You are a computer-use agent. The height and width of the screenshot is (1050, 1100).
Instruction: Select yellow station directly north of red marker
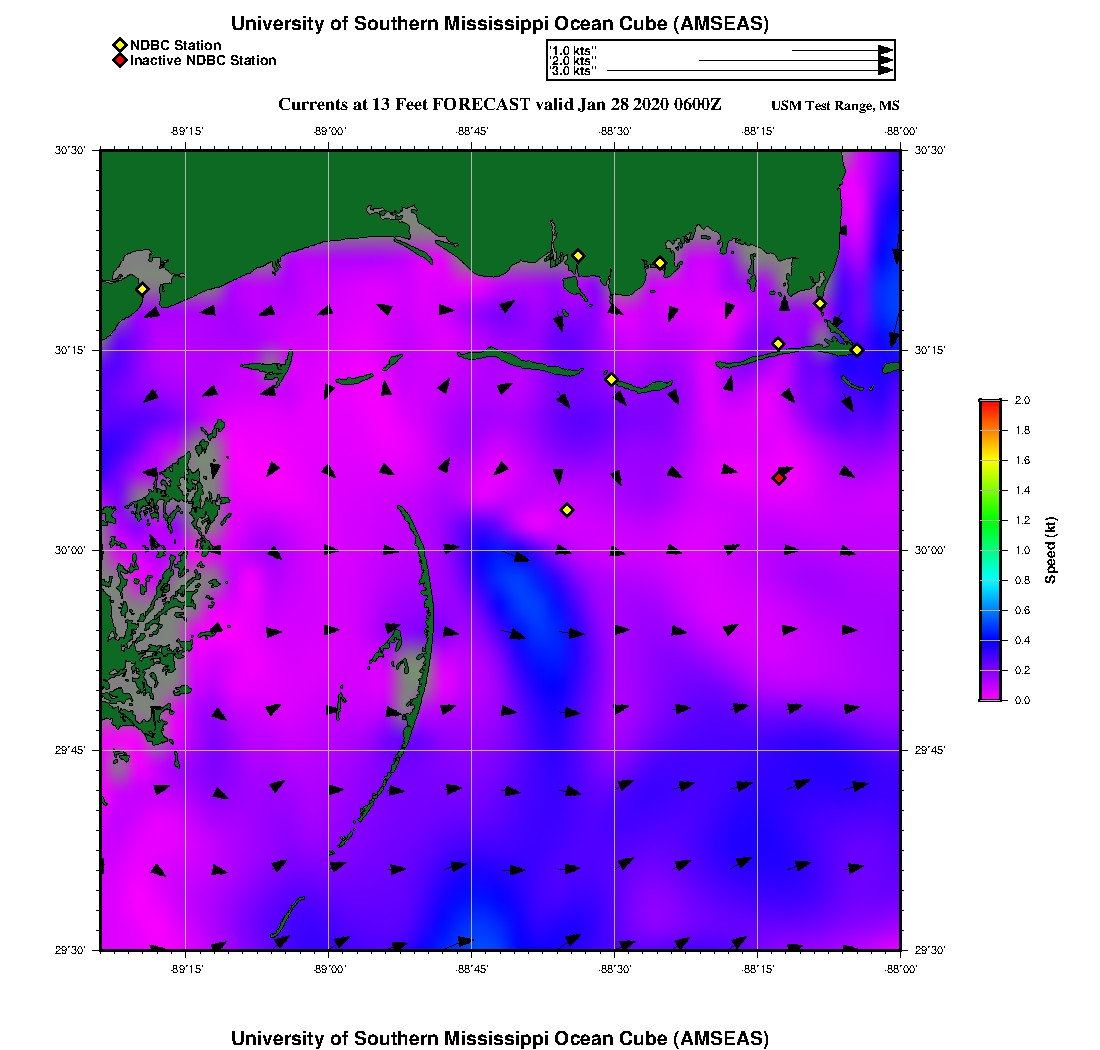778,344
